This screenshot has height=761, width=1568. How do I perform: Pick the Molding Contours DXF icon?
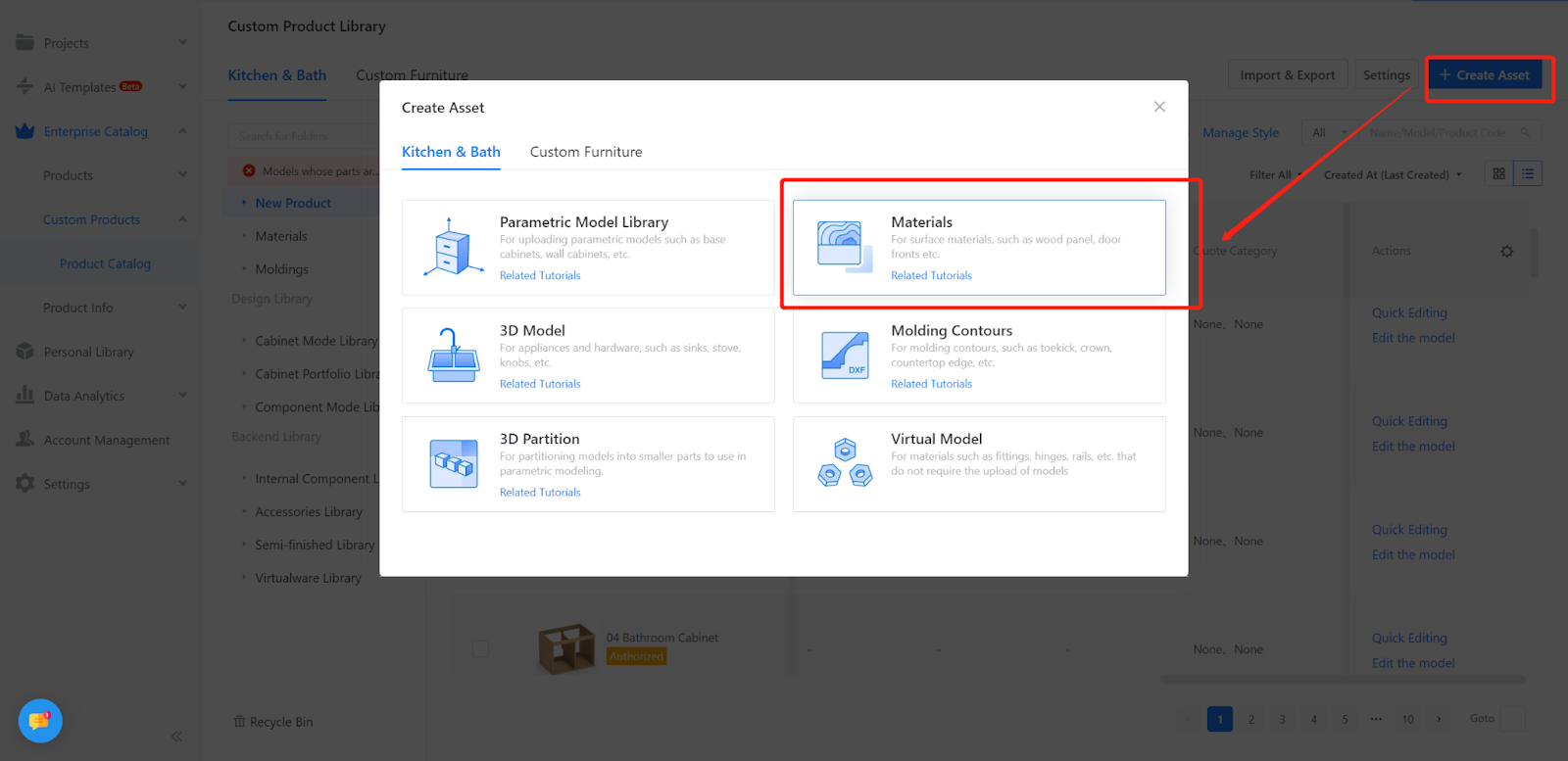(844, 356)
